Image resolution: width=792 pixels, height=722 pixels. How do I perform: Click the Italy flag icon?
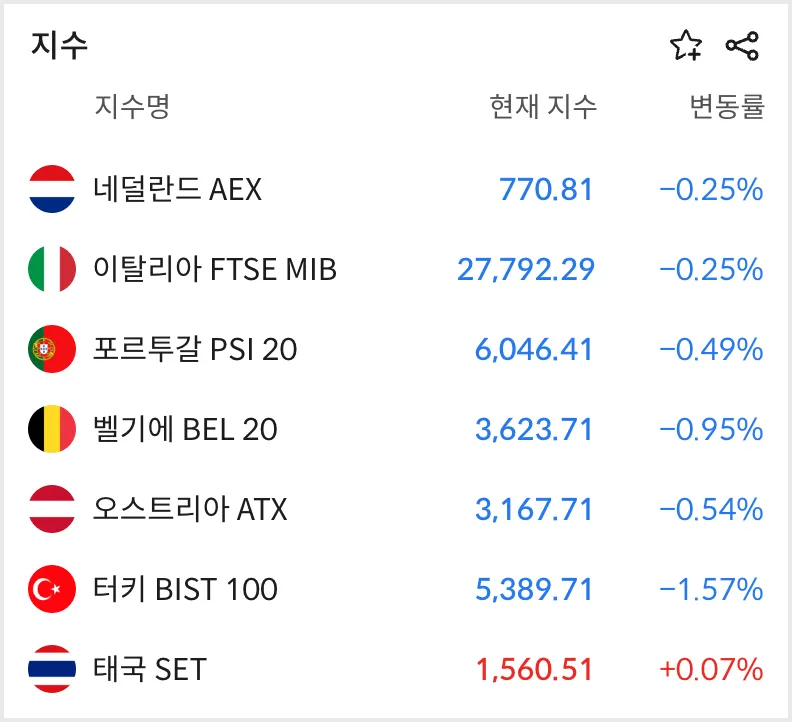tap(52, 269)
